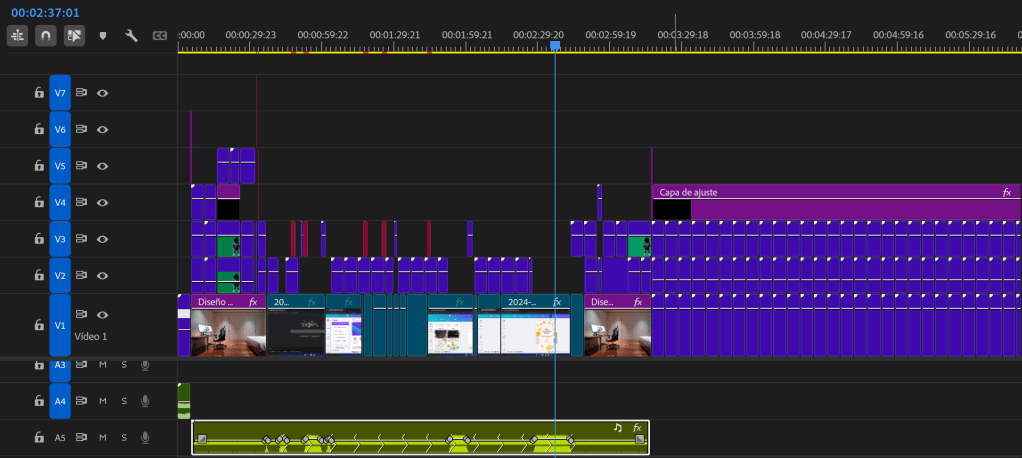This screenshot has width=1022, height=458.
Task: Click ruler at 00:03:29:18 mark
Action: tap(682, 45)
